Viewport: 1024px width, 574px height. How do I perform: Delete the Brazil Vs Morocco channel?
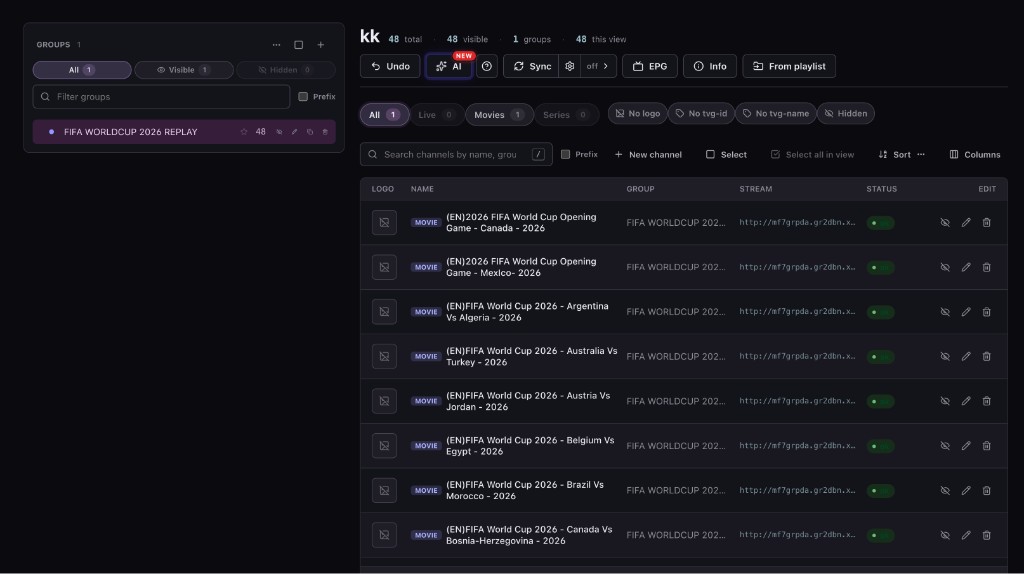point(987,490)
